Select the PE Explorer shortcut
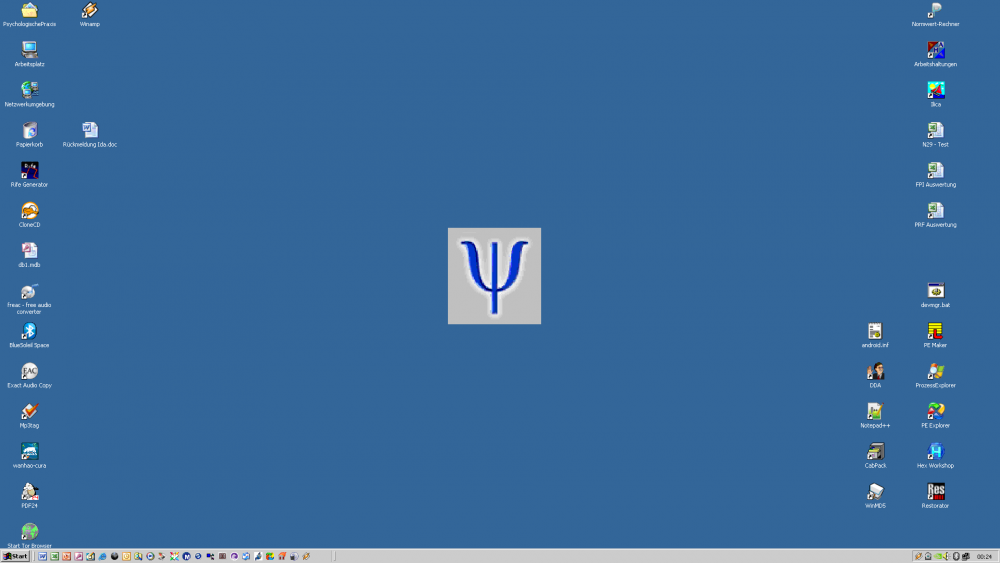This screenshot has width=1000, height=563. (936, 416)
